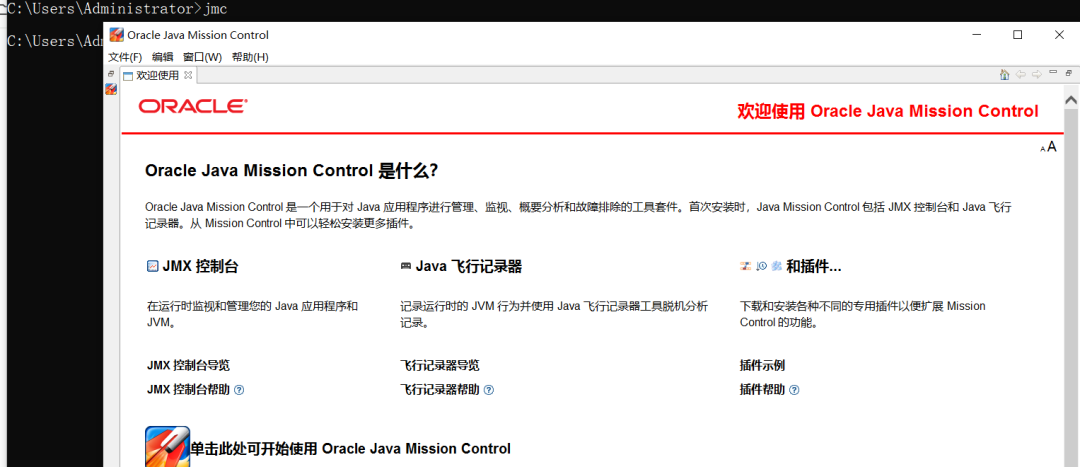This screenshot has height=467, width=1080.
Task: Close the 欢迎使用 tab
Action: (x=188, y=74)
